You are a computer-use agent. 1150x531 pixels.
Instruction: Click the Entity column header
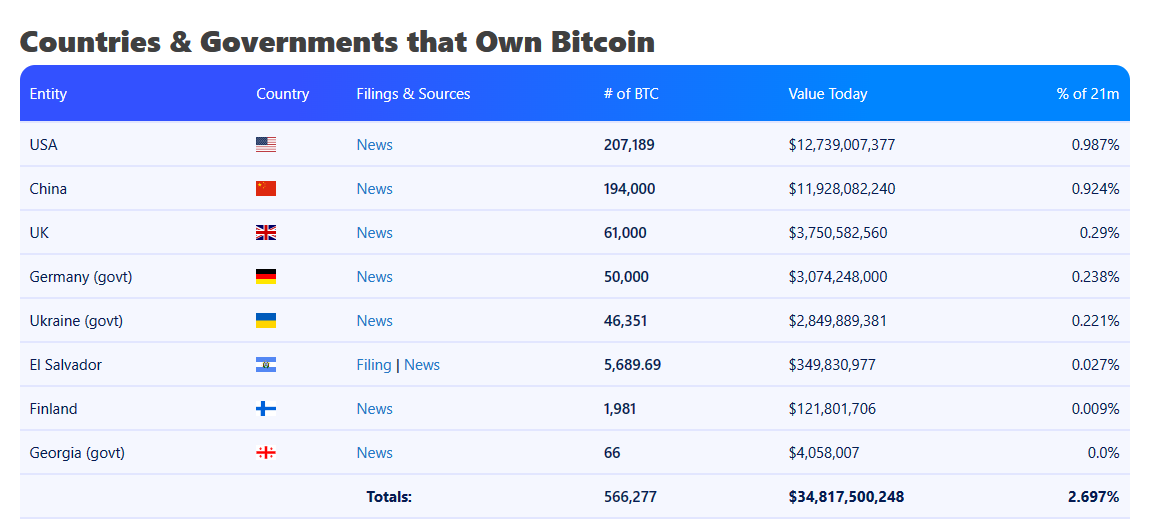[48, 94]
